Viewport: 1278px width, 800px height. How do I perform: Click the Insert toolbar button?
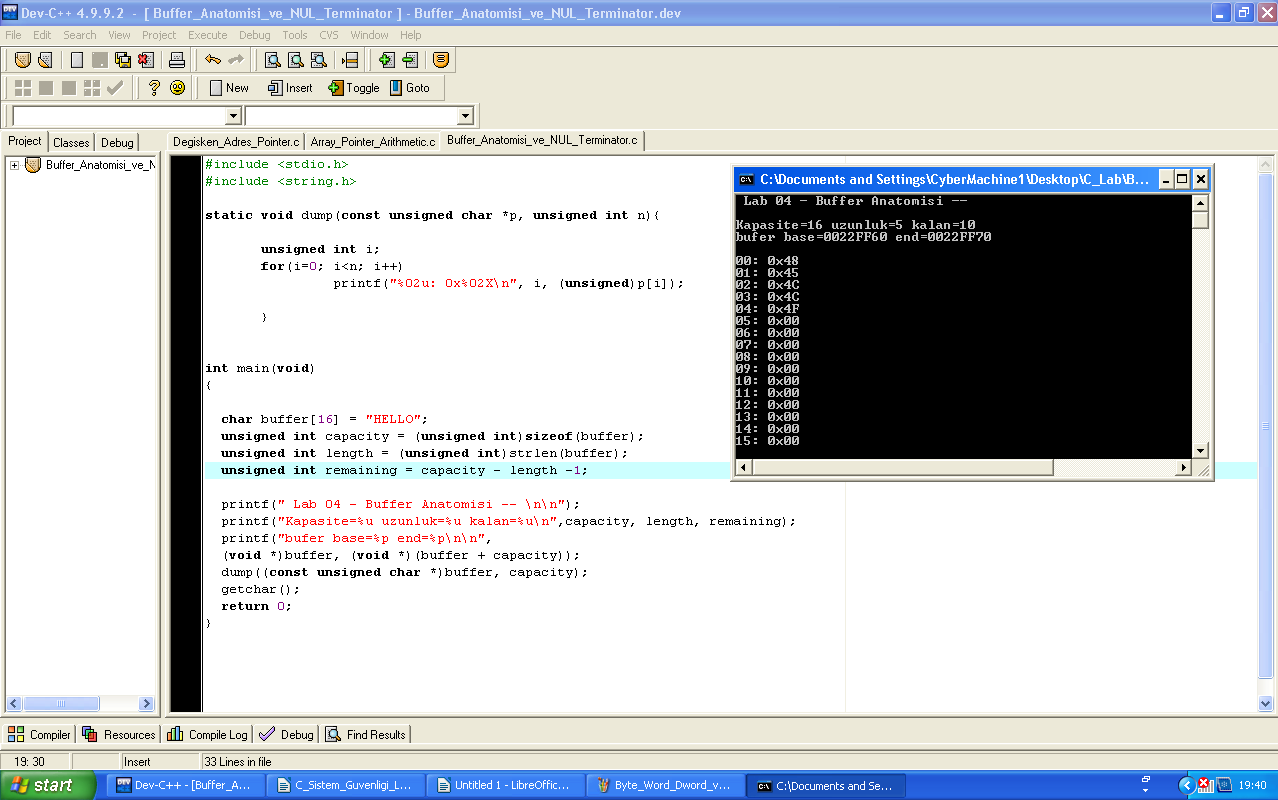pyautogui.click(x=290, y=88)
